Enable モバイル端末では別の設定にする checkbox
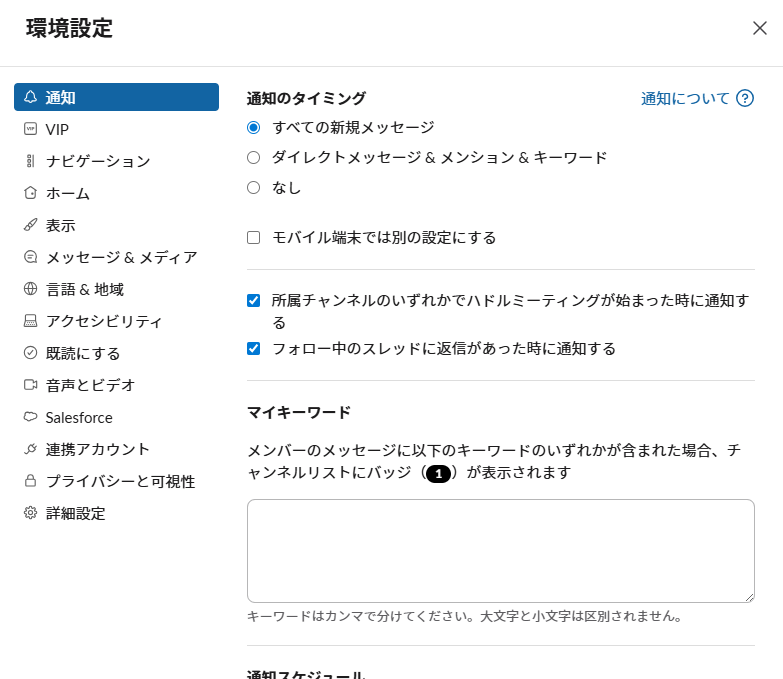783x679 pixels. 254,237
